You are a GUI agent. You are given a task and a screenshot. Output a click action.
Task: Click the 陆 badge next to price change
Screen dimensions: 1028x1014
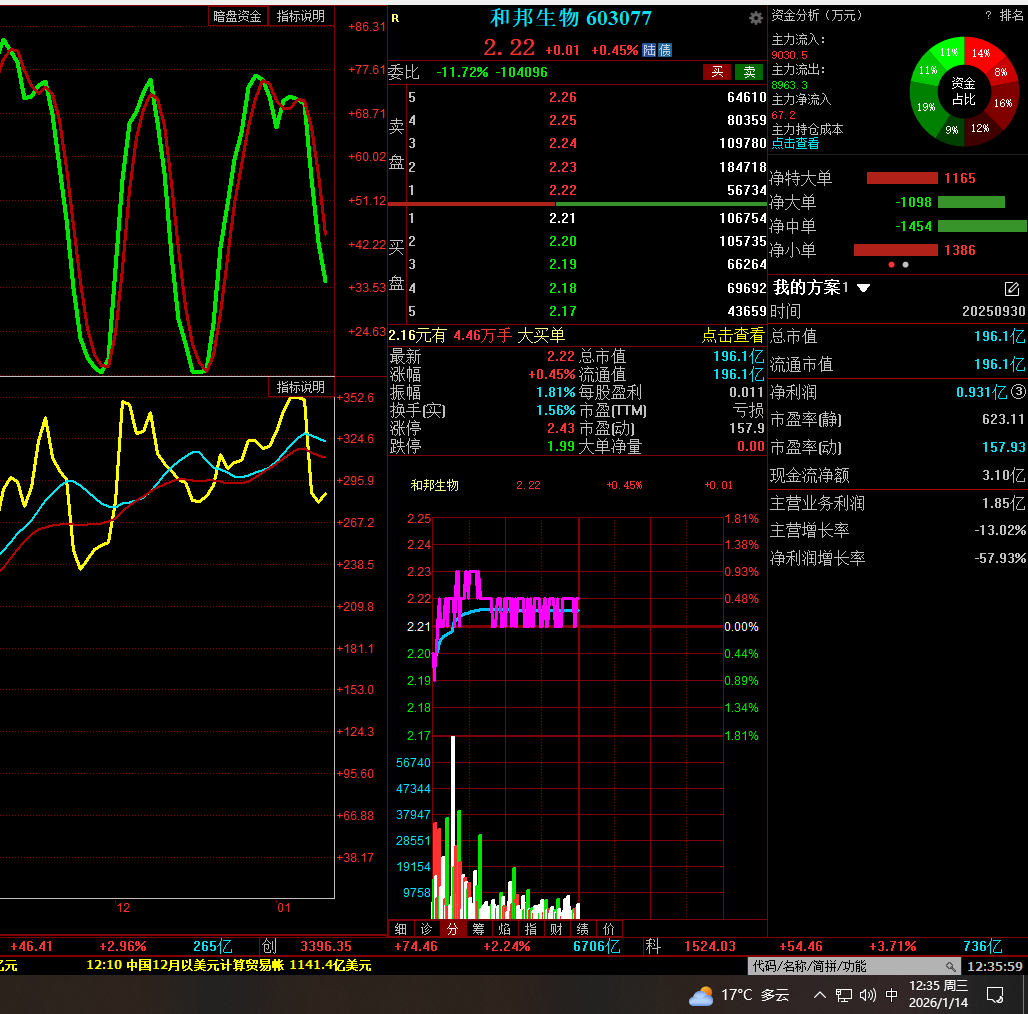click(x=649, y=50)
